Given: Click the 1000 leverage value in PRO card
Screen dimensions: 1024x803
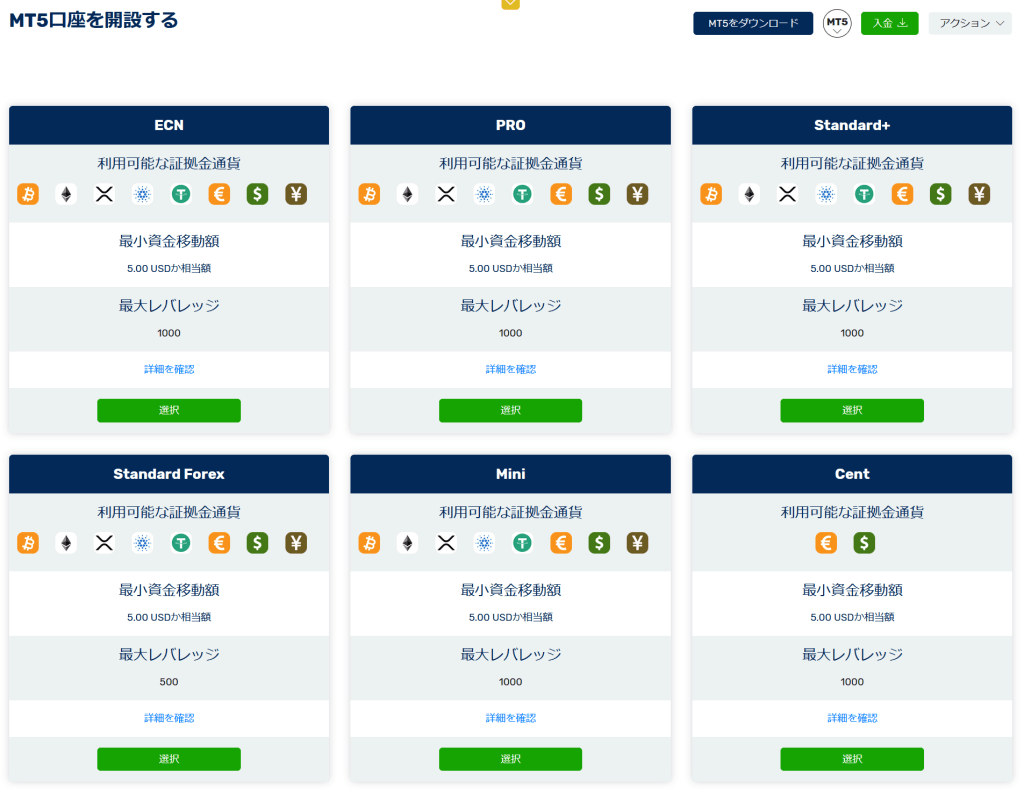Looking at the screenshot, I should click(511, 334).
